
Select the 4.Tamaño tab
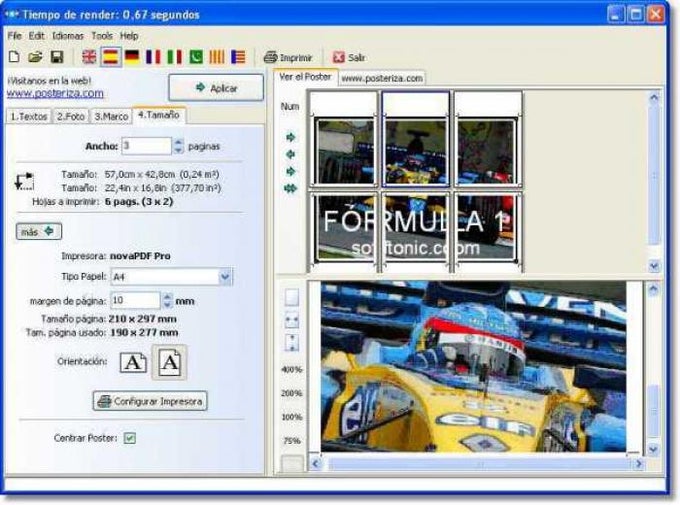click(159, 115)
